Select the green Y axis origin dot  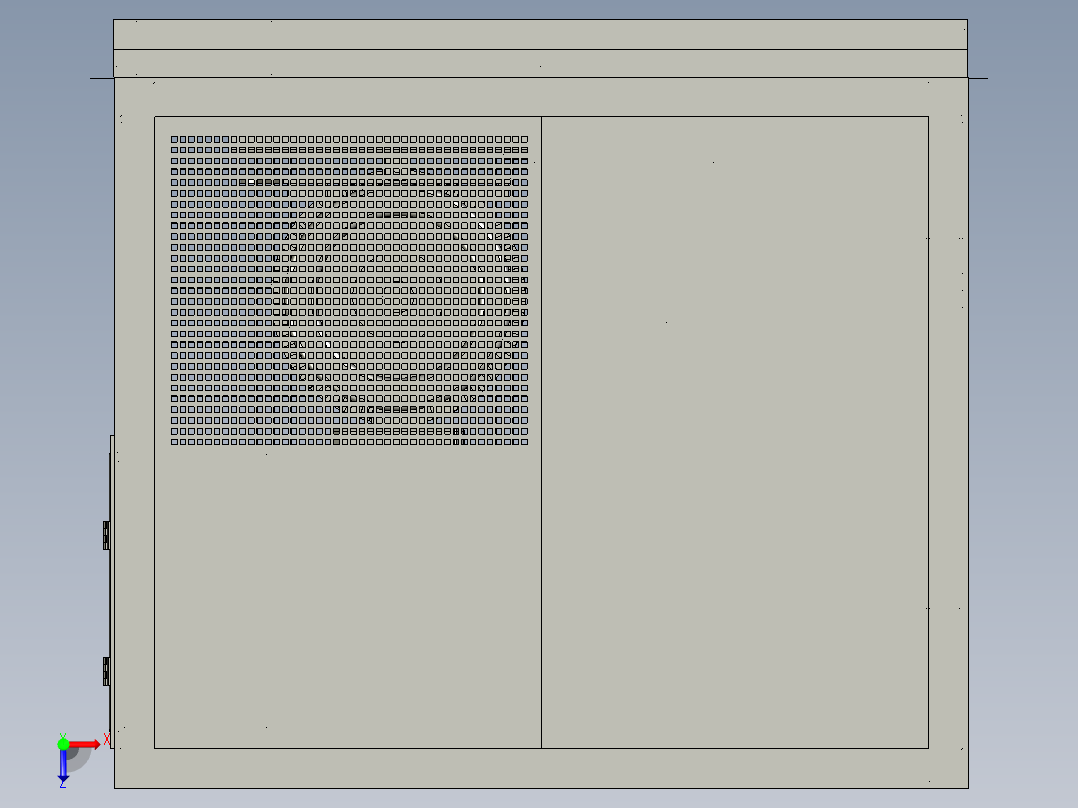tap(63, 743)
